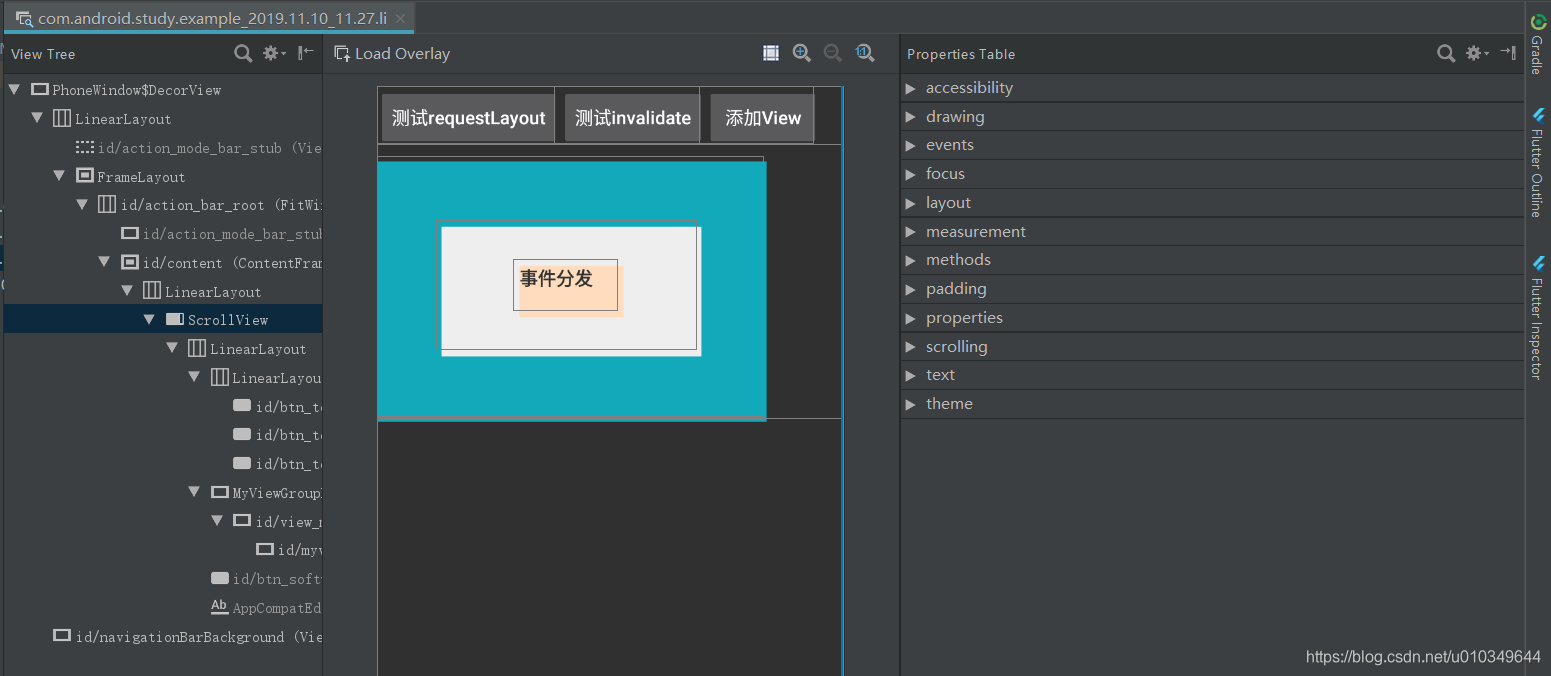Collapse the MyViewGroup tree node

pos(194,492)
